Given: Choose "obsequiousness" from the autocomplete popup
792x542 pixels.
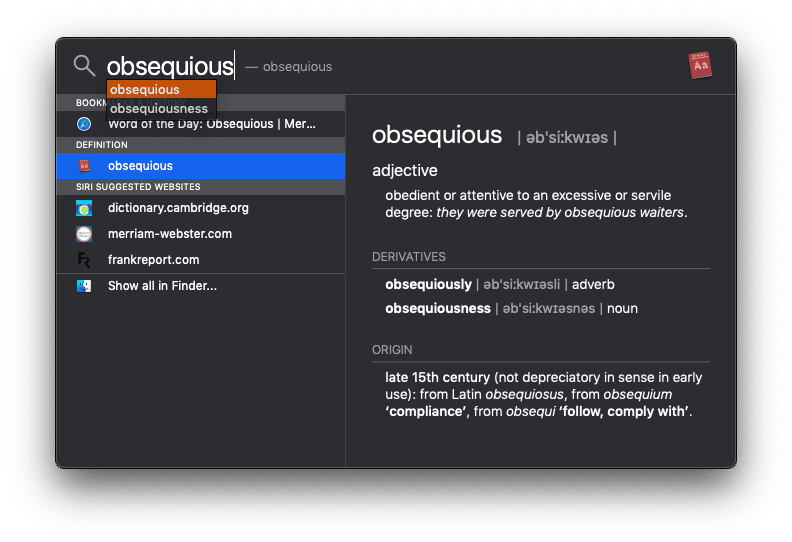Looking at the screenshot, I should [x=159, y=109].
